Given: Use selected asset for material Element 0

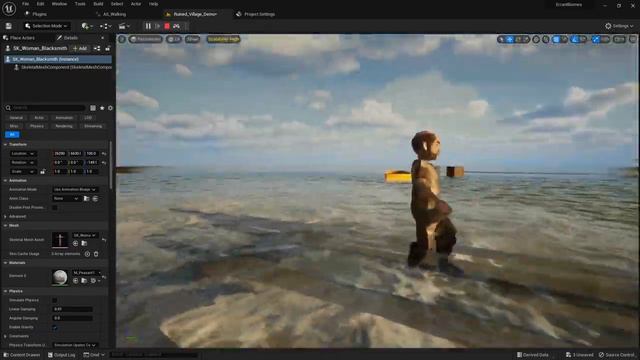Looking at the screenshot, I should pos(76,281).
